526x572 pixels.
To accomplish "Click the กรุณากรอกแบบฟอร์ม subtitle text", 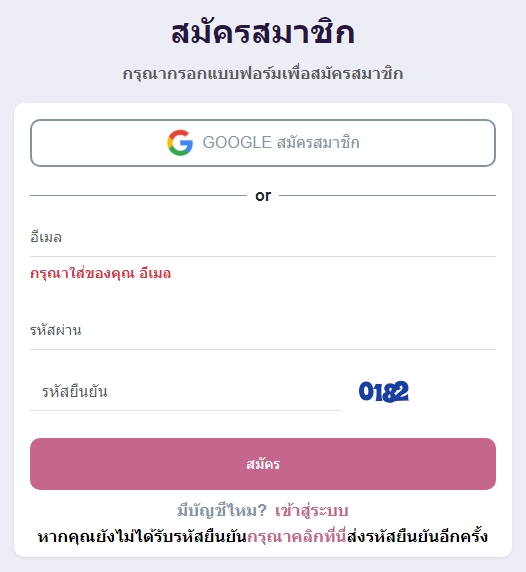I will (263, 74).
